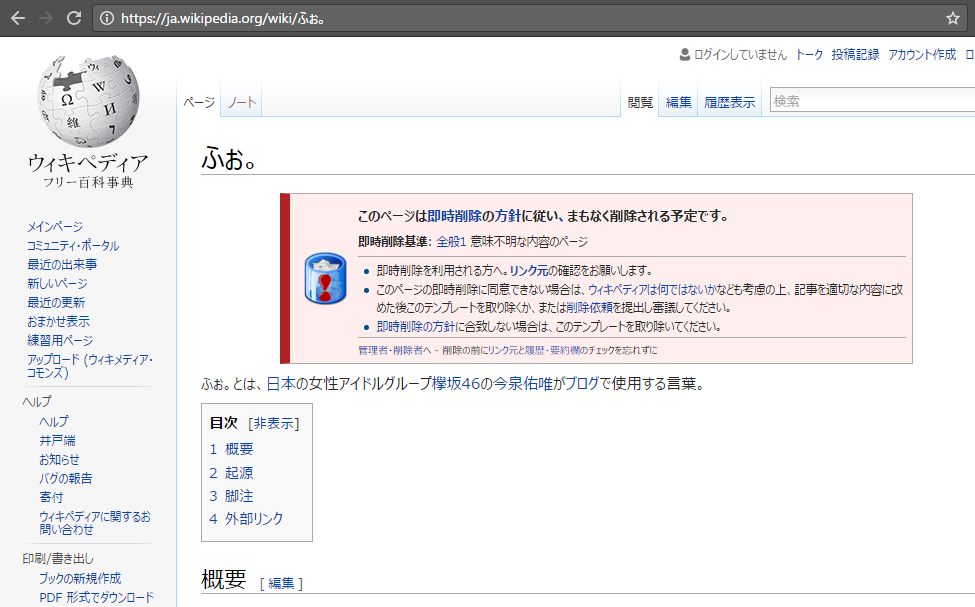Click the 欅坂46 link in the article
This screenshot has height=607, width=975.
[457, 383]
